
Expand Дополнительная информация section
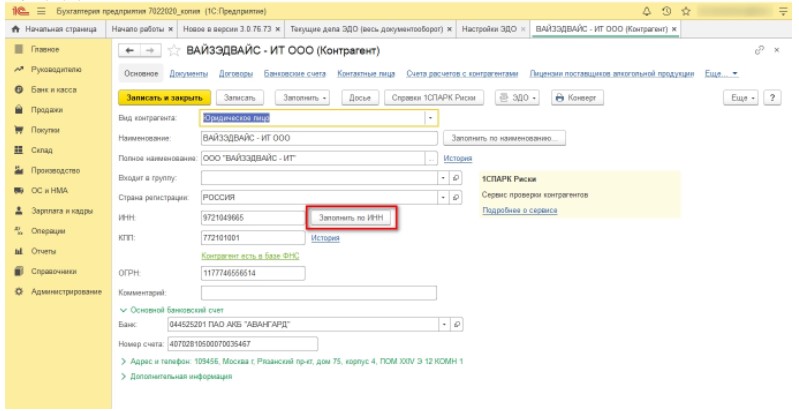(176, 376)
